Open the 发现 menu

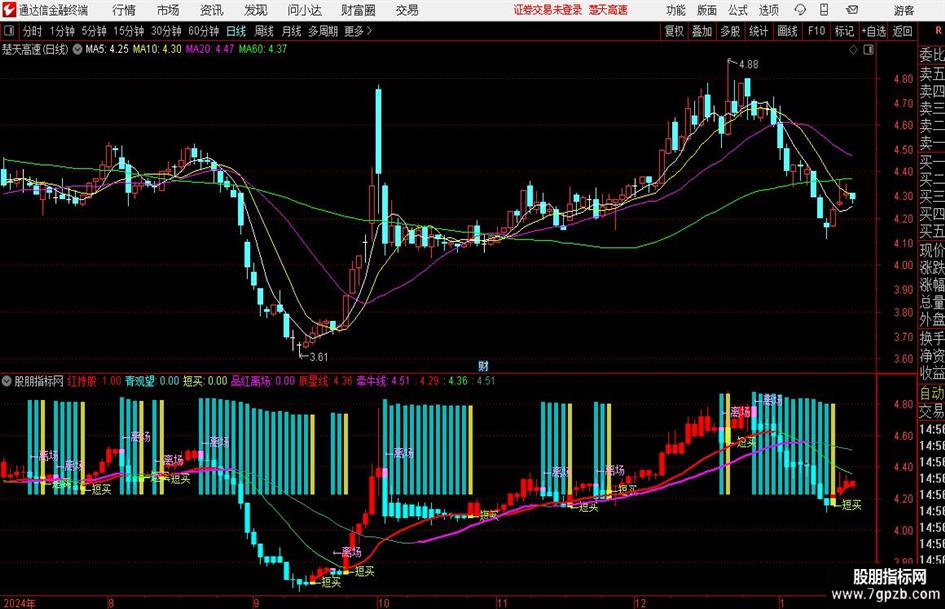pos(256,10)
